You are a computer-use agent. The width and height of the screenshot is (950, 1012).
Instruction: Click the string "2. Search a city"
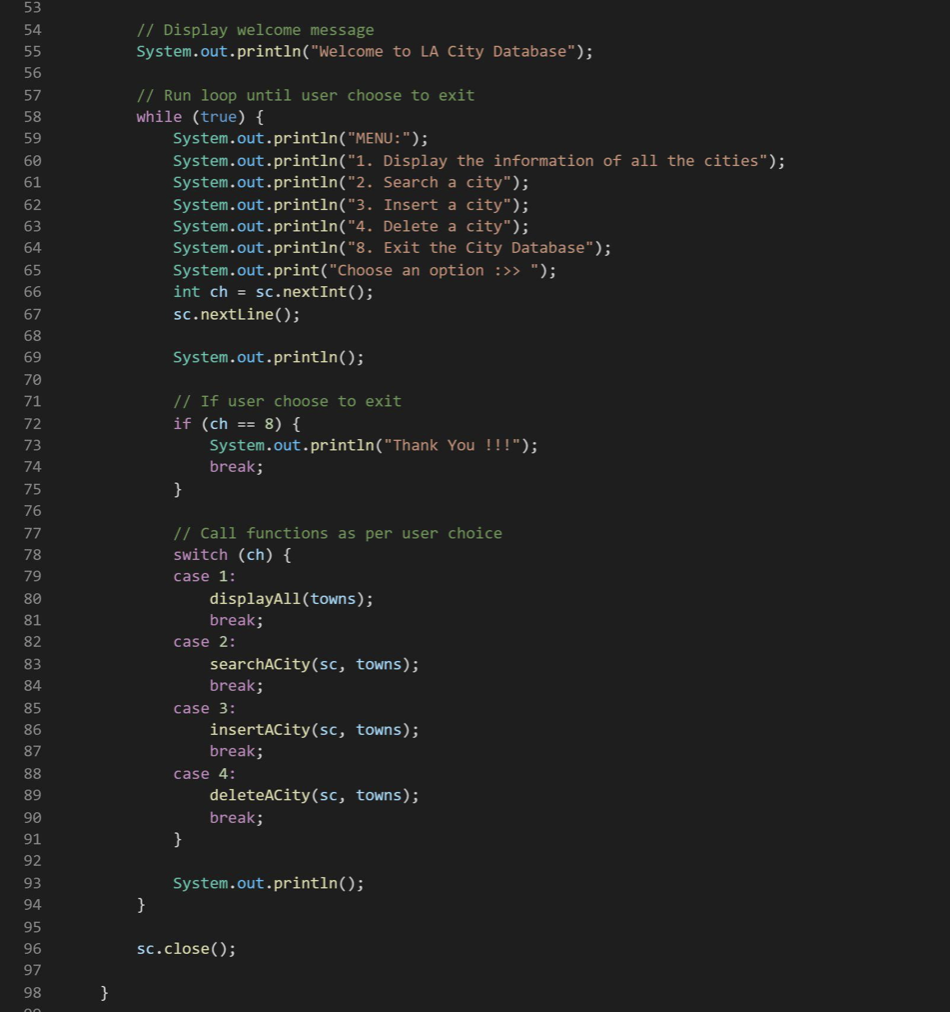coord(429,183)
